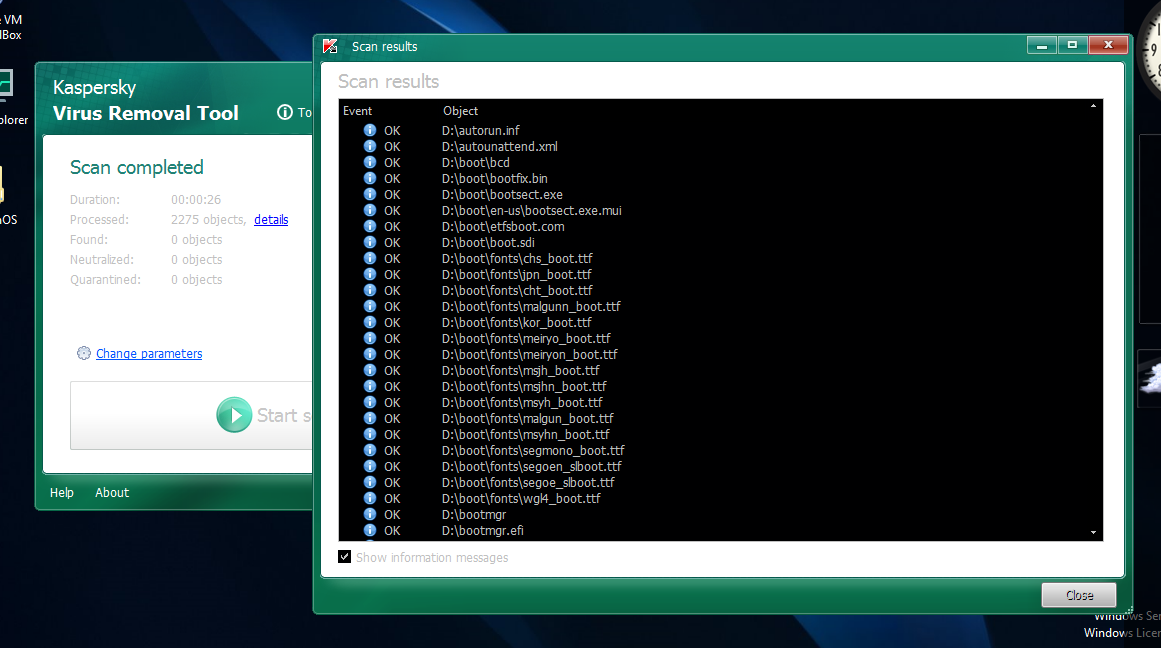Click the info icon beside jpn_boot.ttf row
Viewport: 1161px width, 648px height.
369,274
